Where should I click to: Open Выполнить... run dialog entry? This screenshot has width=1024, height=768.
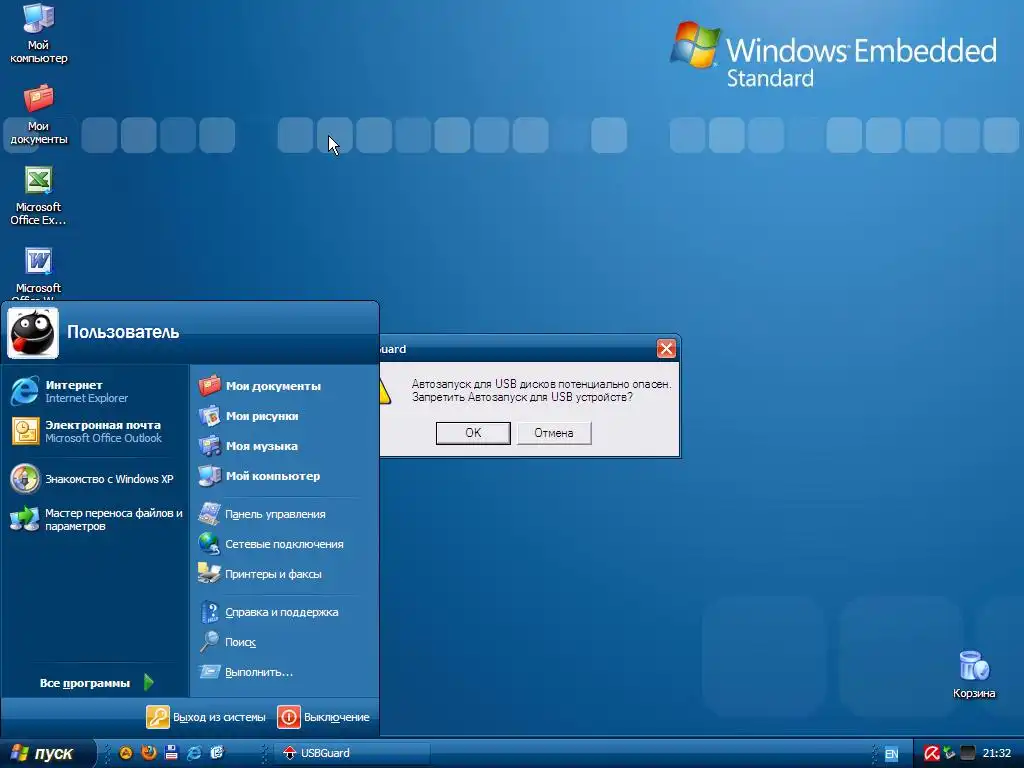coord(285,672)
